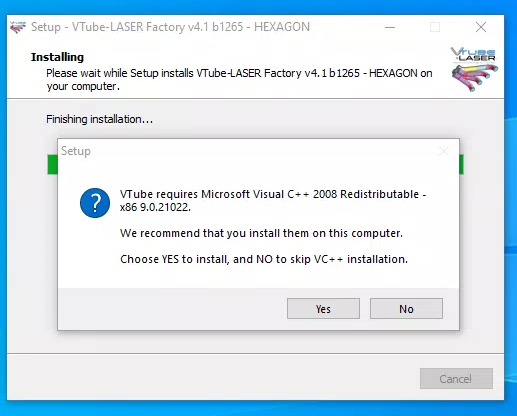Viewport: 517px width, 416px height.
Task: Click the VTube-LASER logo in header
Action: [474, 69]
